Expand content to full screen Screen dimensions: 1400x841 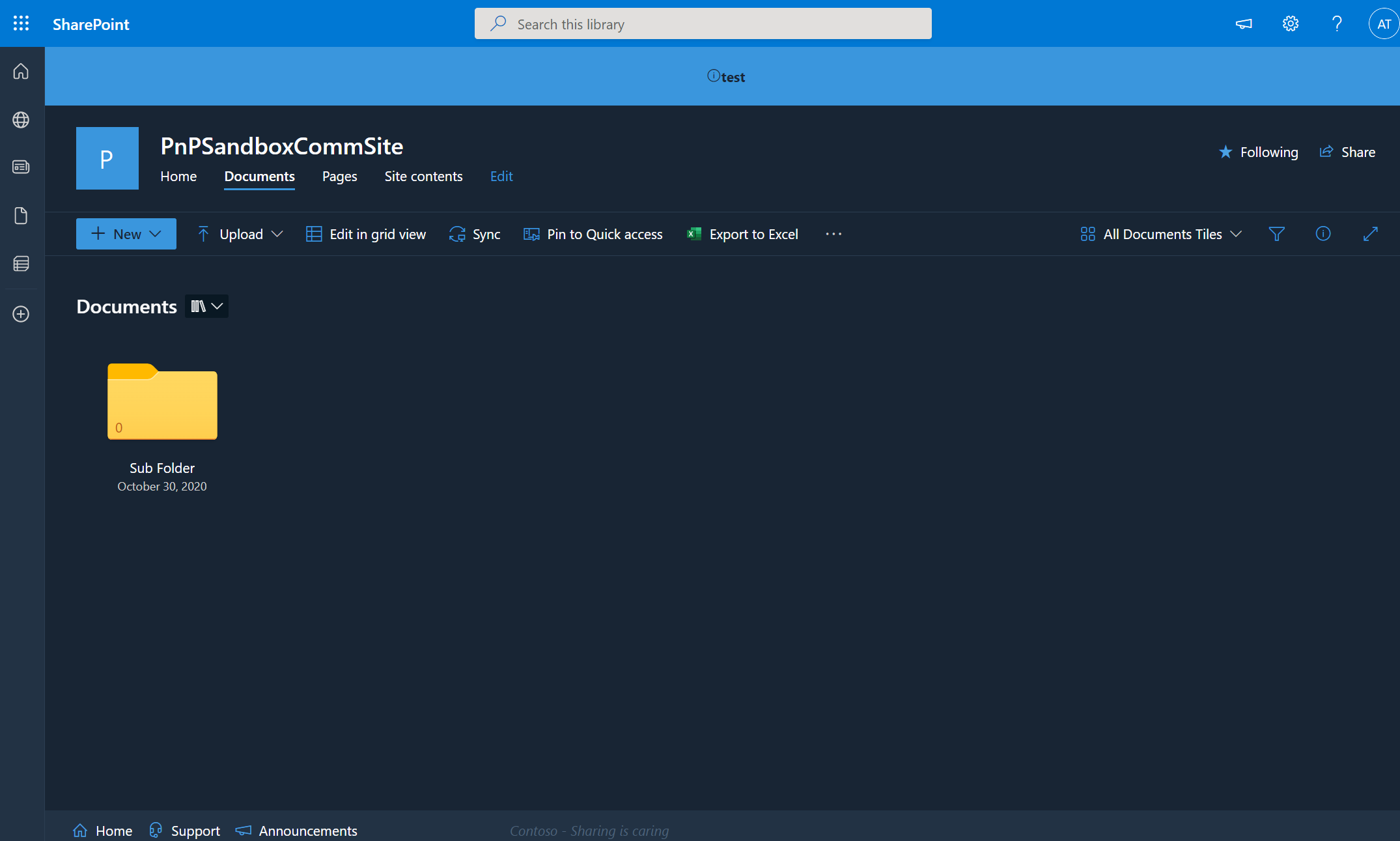click(x=1370, y=234)
